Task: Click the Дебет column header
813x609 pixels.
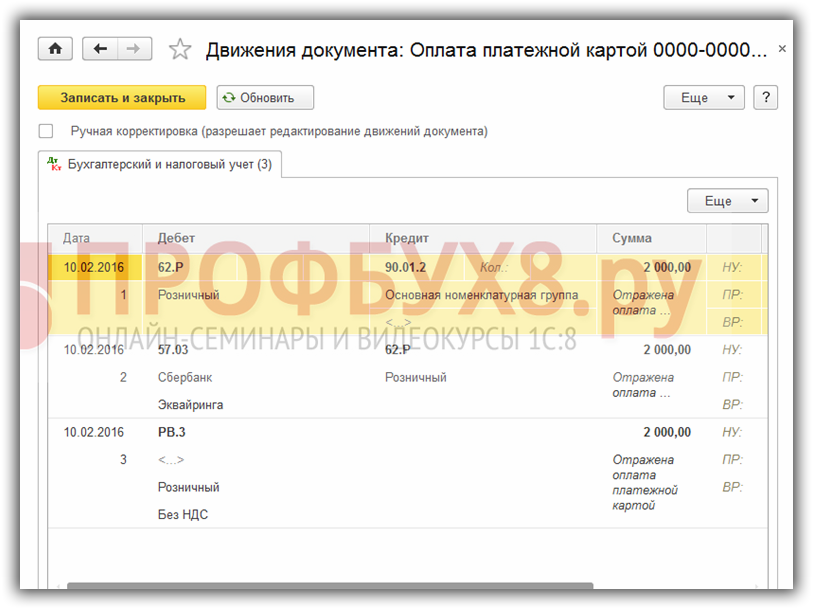Action: coord(177,238)
